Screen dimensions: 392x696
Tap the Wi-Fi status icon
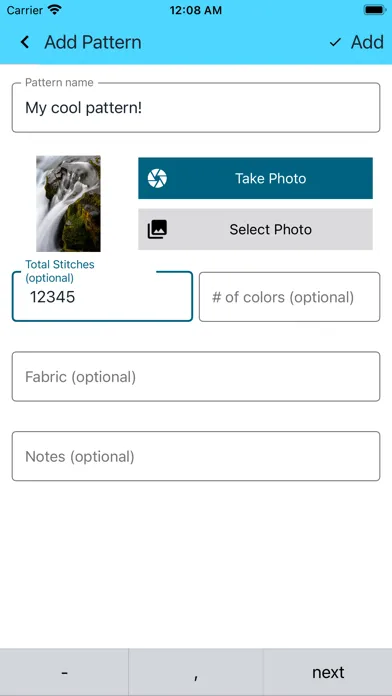click(x=55, y=10)
